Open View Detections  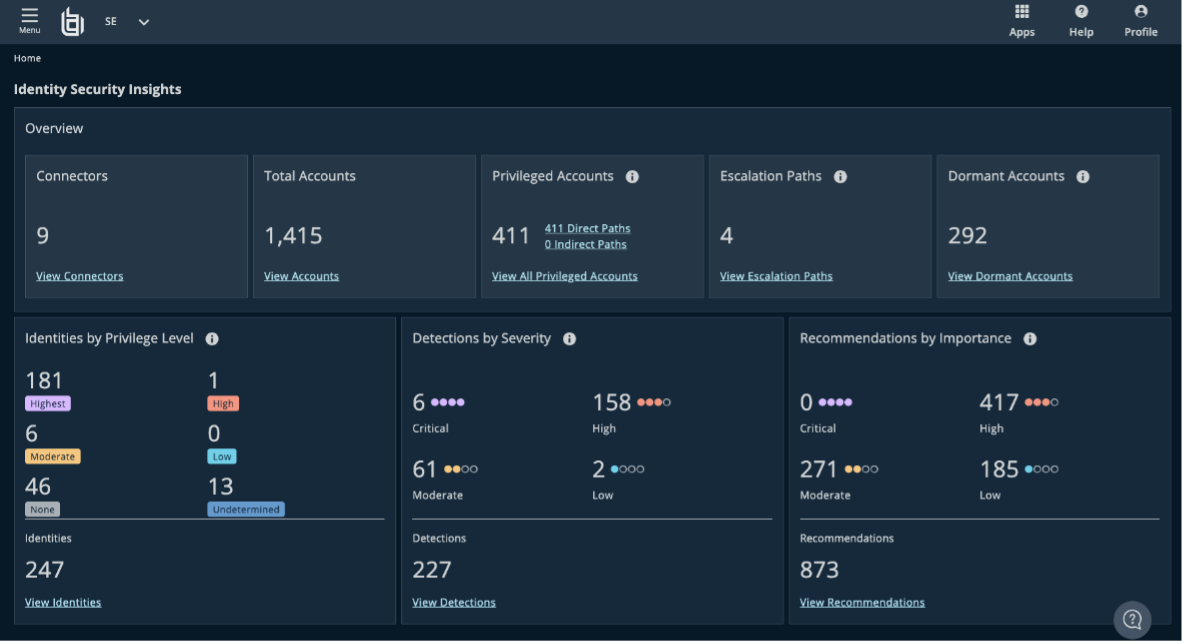click(x=454, y=602)
